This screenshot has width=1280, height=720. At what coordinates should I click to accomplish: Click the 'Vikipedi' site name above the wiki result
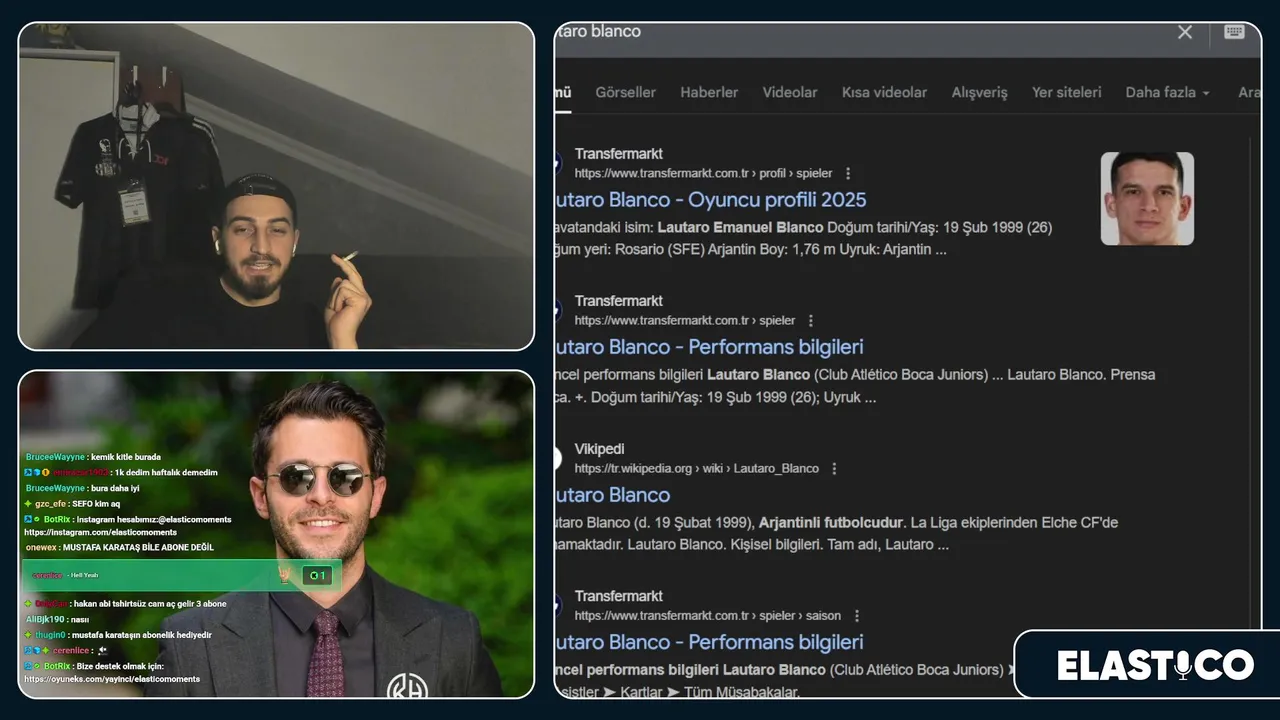(599, 449)
